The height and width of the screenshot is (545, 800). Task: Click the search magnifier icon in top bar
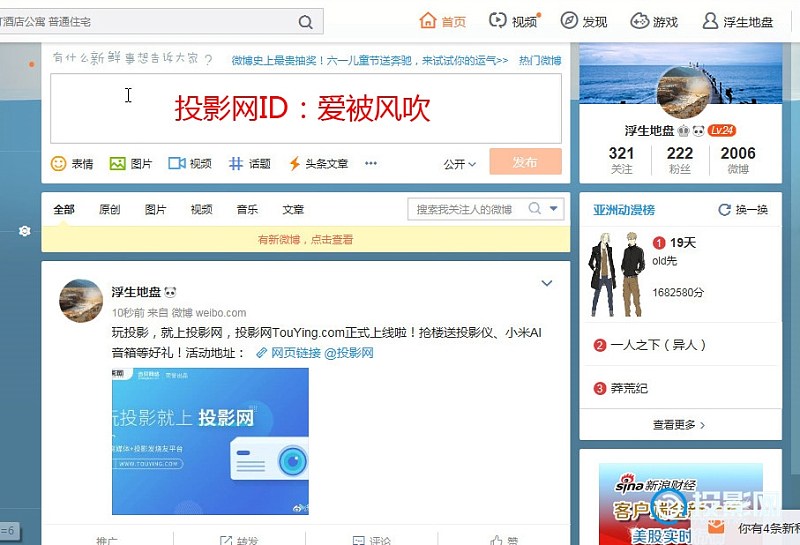305,22
